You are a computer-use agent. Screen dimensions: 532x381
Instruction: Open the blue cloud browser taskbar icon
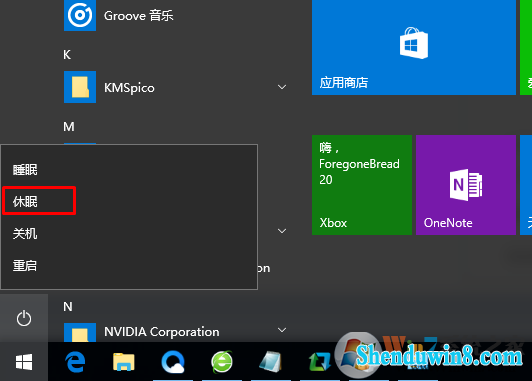173,362
